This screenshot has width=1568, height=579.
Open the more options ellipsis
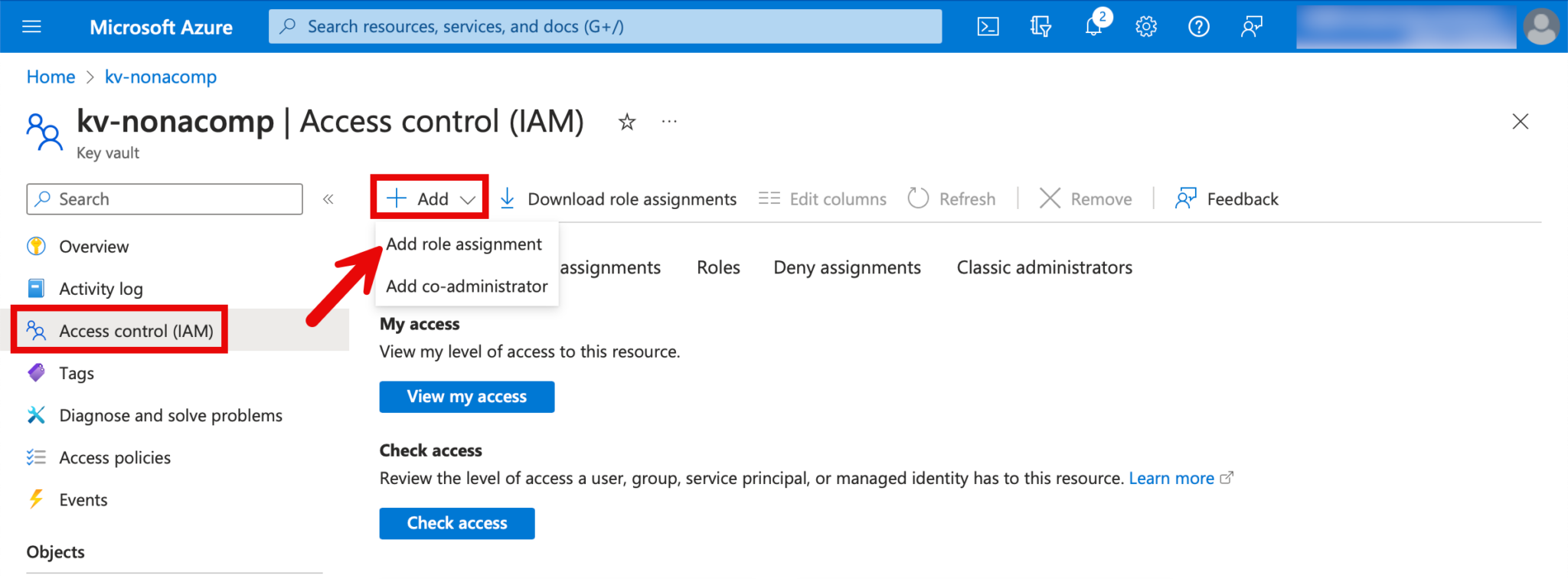point(669,122)
